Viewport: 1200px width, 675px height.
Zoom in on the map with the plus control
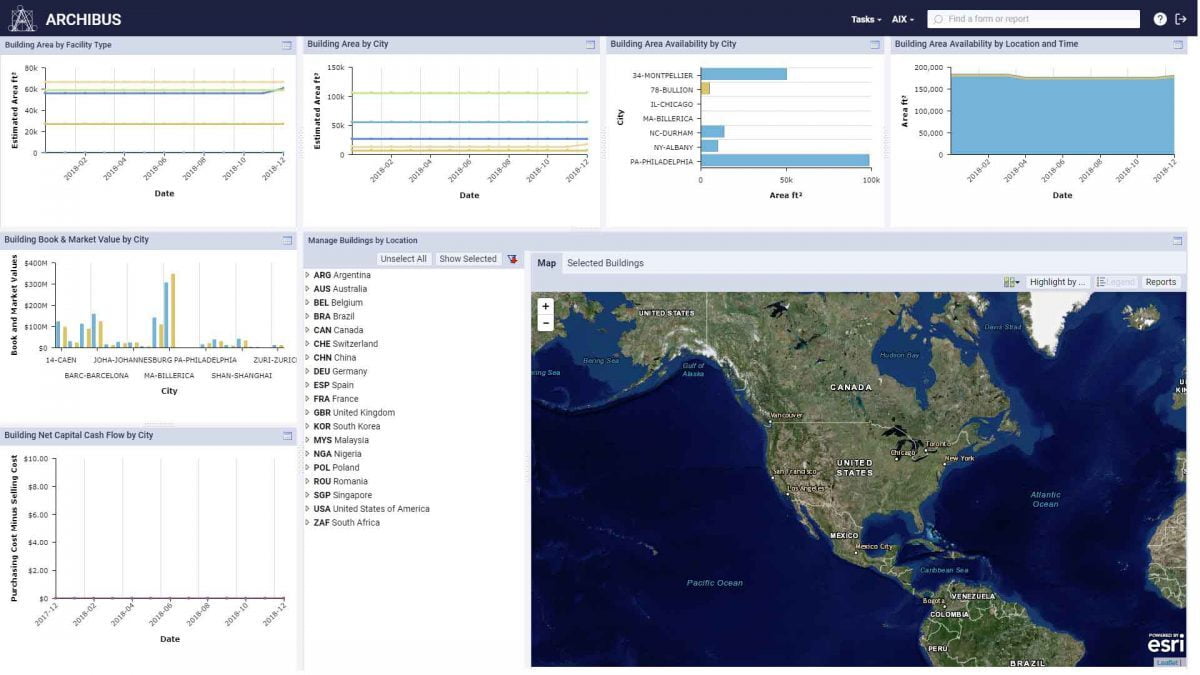pos(544,304)
